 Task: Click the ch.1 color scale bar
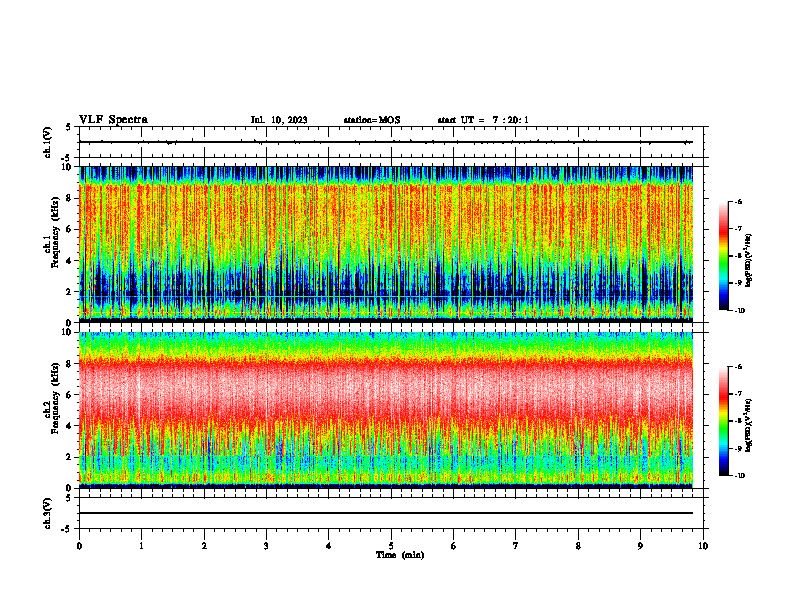(723, 256)
